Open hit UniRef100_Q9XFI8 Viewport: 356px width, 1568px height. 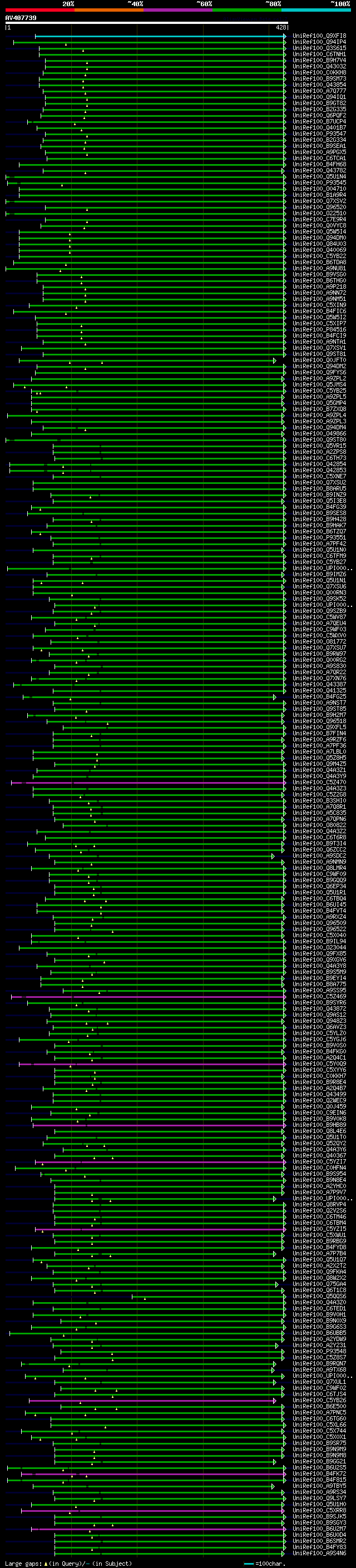[319, 37]
